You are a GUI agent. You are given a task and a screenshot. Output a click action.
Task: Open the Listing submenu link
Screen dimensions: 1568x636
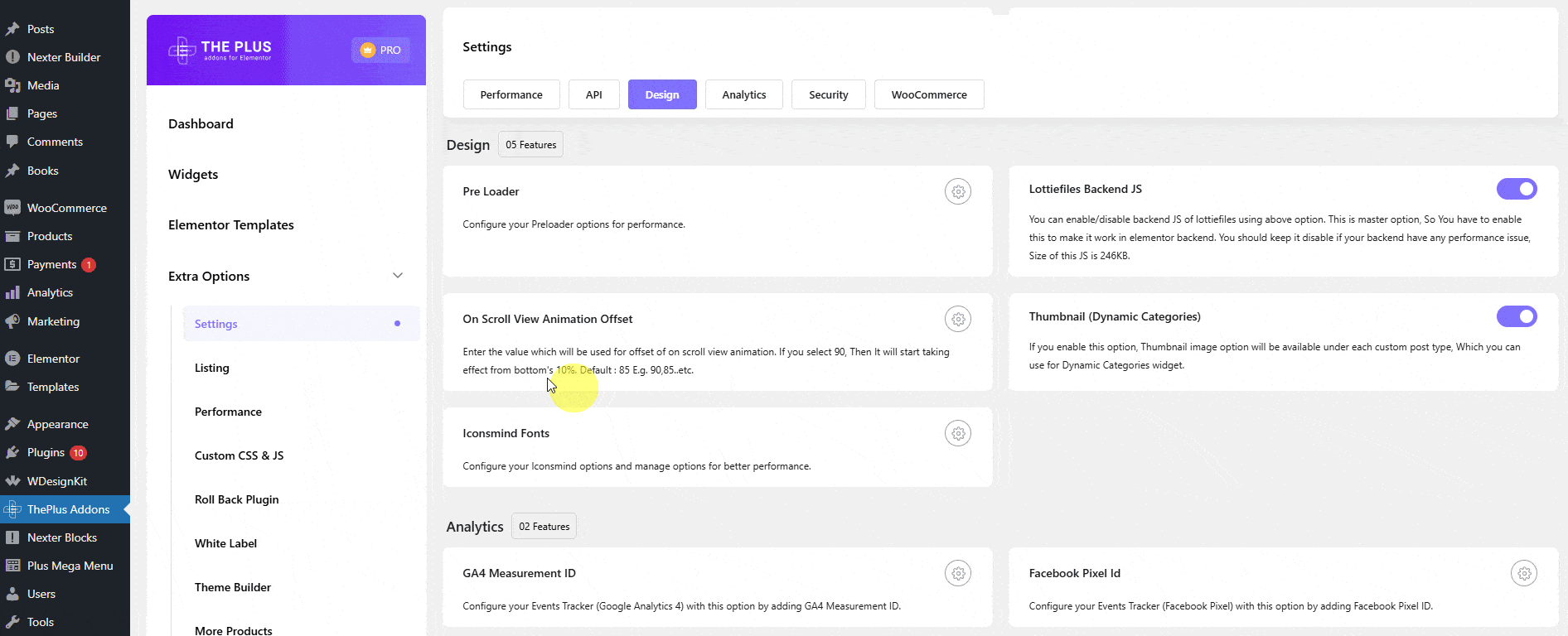tap(212, 368)
